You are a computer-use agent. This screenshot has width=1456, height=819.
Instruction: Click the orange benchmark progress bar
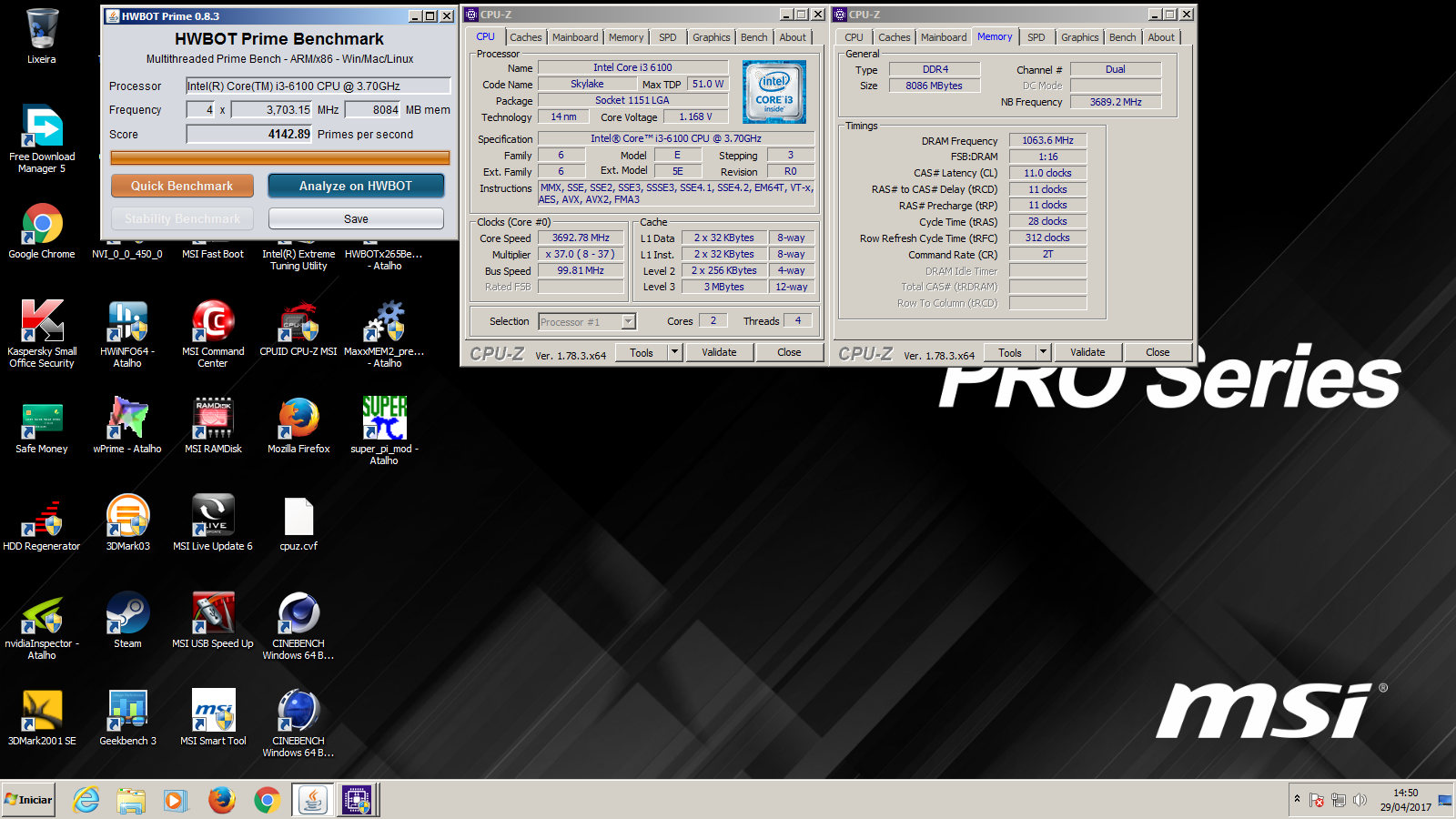(280, 157)
